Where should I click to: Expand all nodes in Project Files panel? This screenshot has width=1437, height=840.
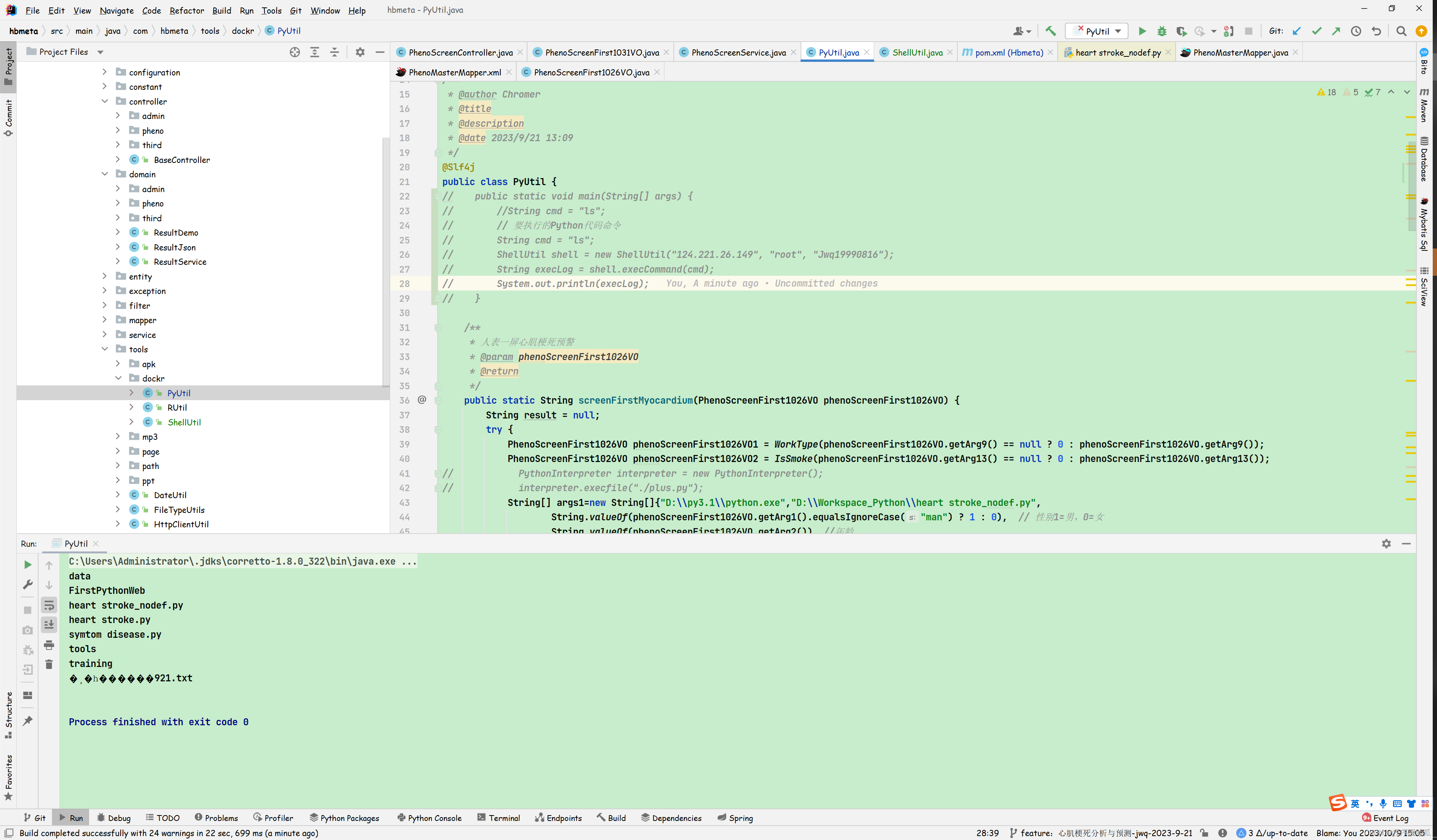314,52
